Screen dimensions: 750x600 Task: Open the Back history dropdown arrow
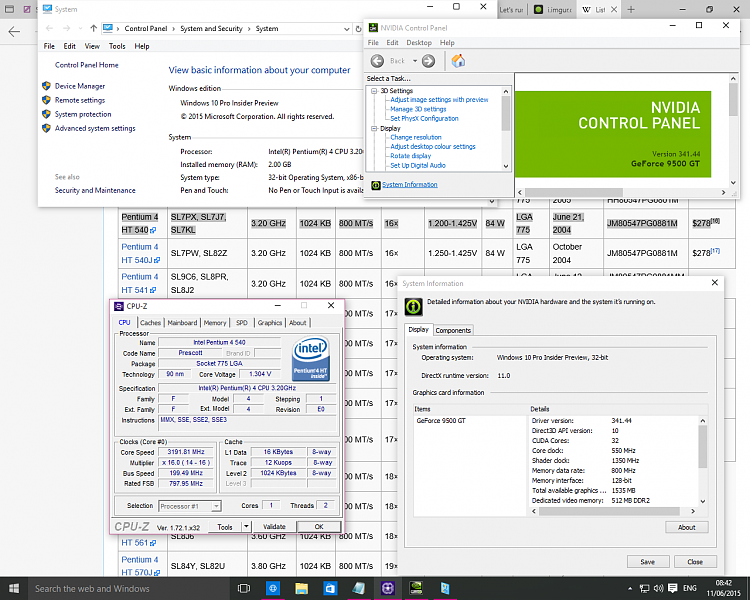pos(415,61)
